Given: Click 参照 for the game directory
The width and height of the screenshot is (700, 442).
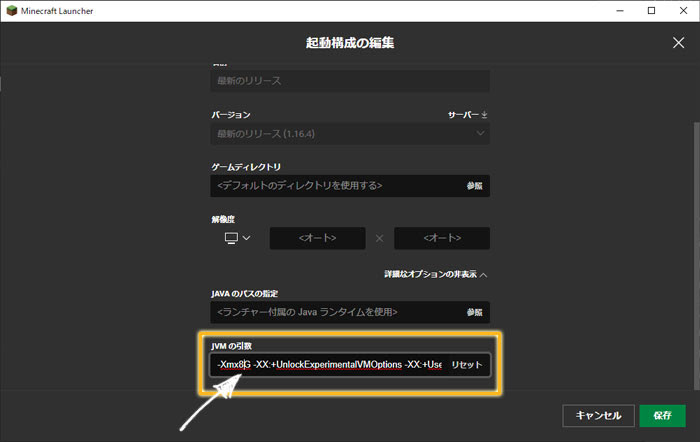Looking at the screenshot, I should pos(475,186).
